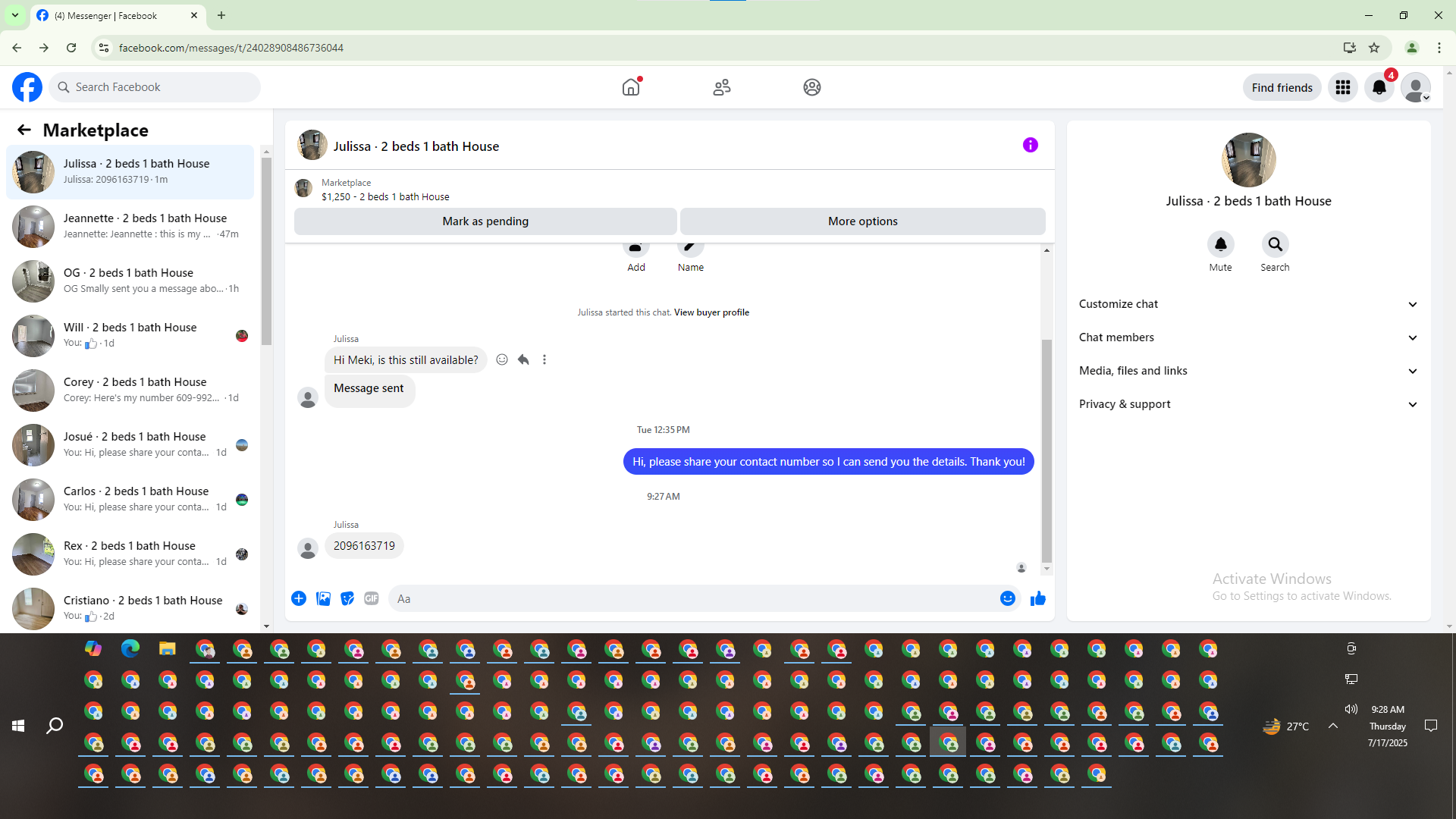Open more actions plus icon in composer

pyautogui.click(x=299, y=598)
